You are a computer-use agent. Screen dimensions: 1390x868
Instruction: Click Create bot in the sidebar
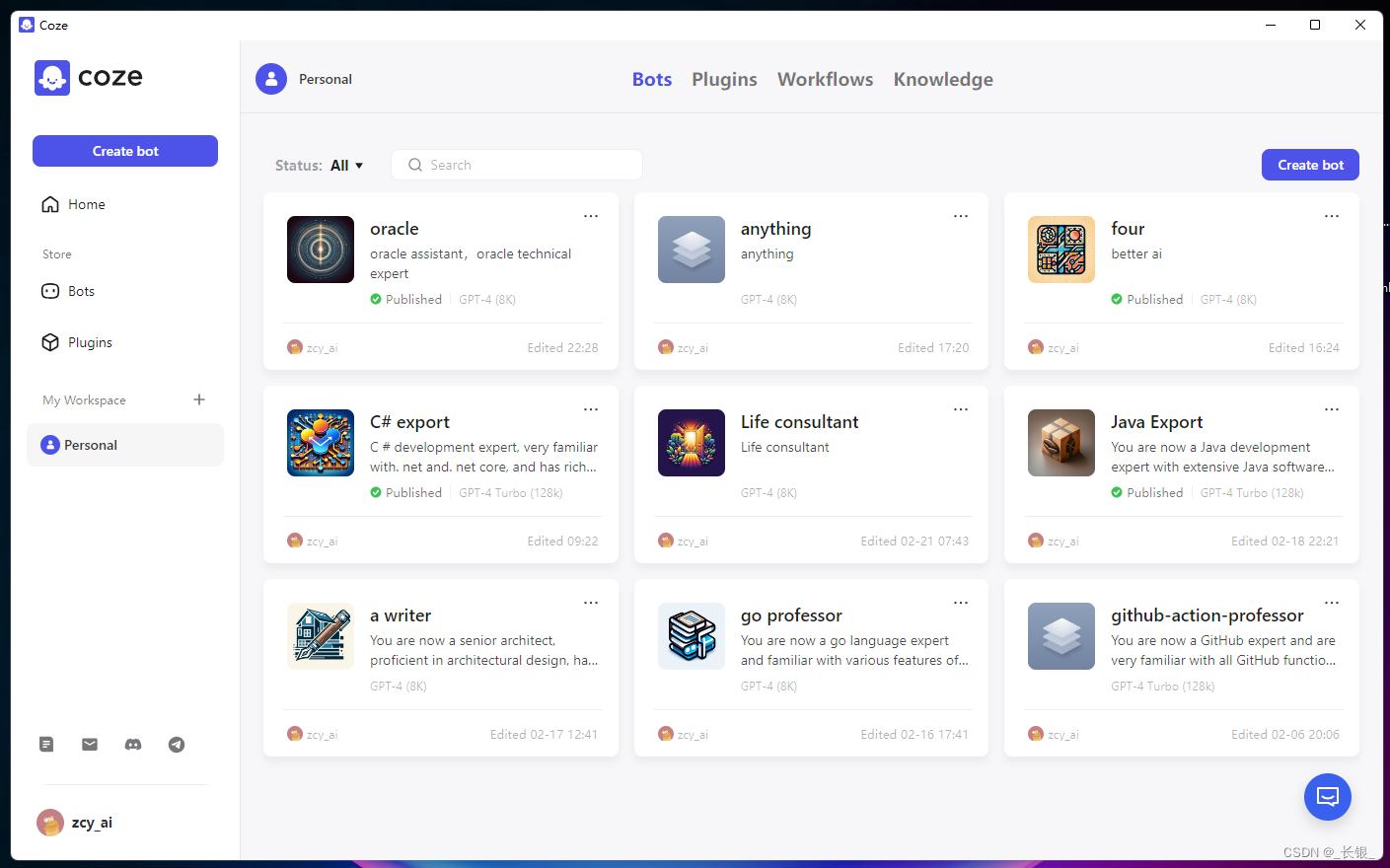[125, 151]
